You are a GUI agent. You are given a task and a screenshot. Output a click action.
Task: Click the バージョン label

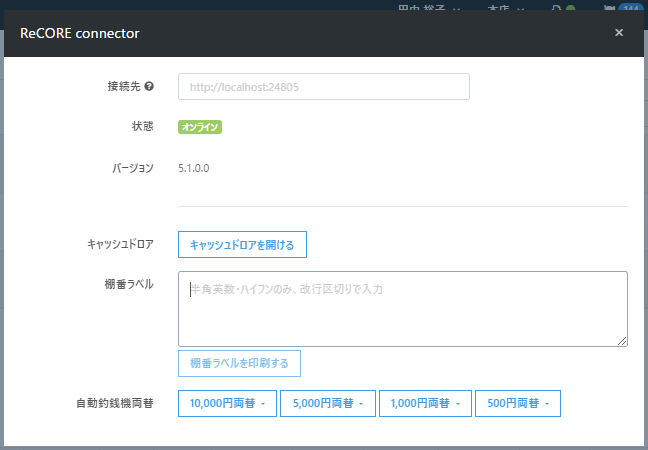point(133,168)
